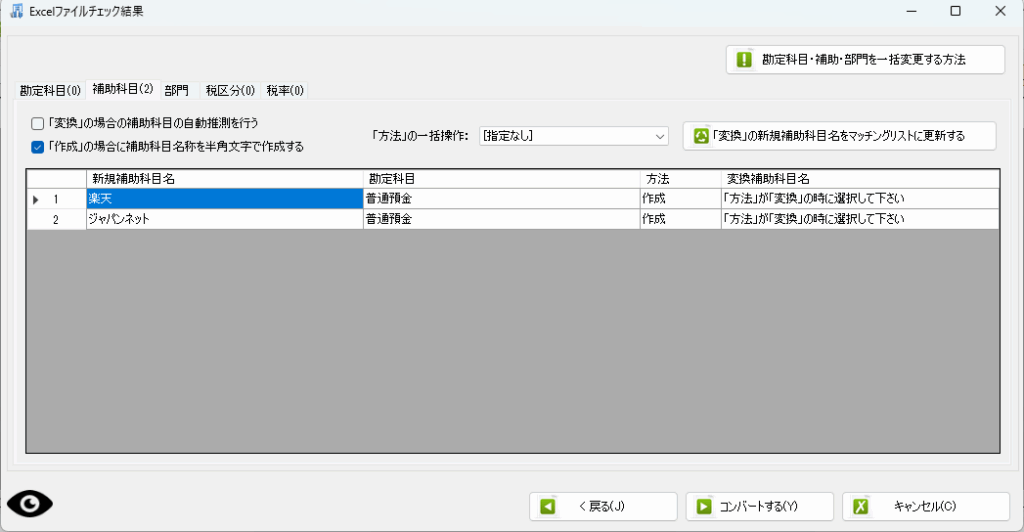Click the eye icon at bottom left
Screen dimensions: 1024x532
30,504
